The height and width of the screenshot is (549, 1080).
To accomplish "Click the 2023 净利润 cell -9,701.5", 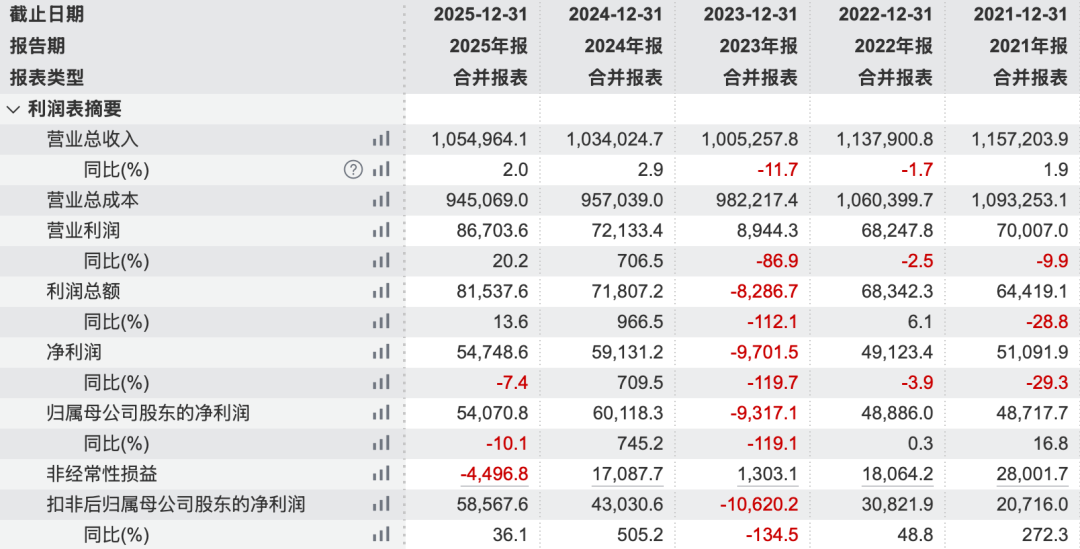I will (x=764, y=352).
